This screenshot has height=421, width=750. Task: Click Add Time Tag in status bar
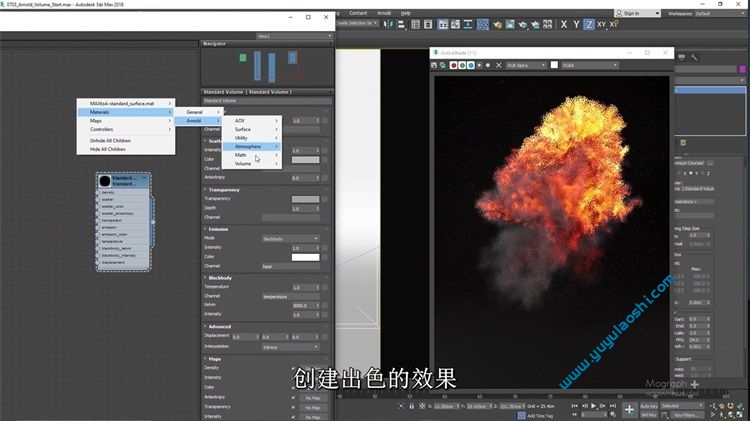pyautogui.click(x=540, y=416)
